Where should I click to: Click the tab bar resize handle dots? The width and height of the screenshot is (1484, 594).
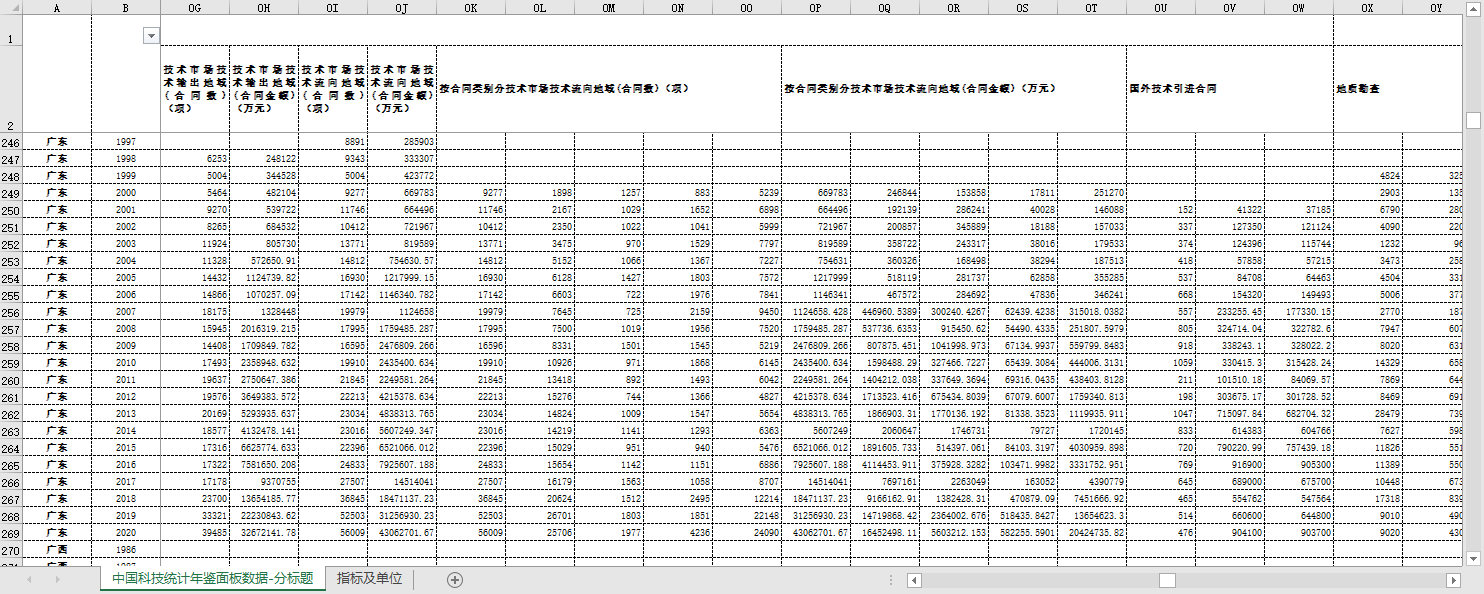891,580
